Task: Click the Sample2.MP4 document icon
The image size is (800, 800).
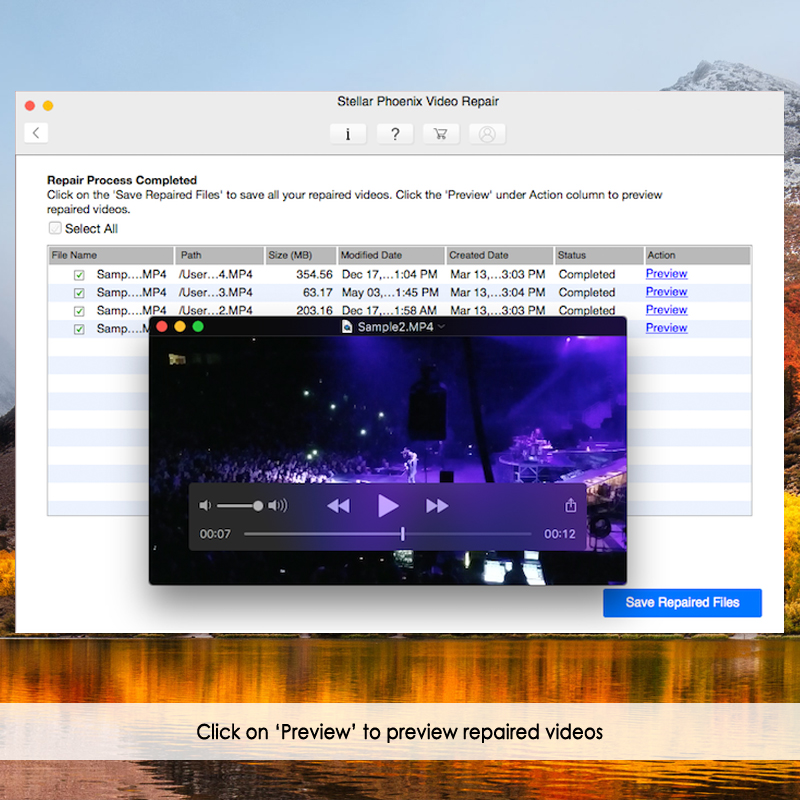Action: 347,327
